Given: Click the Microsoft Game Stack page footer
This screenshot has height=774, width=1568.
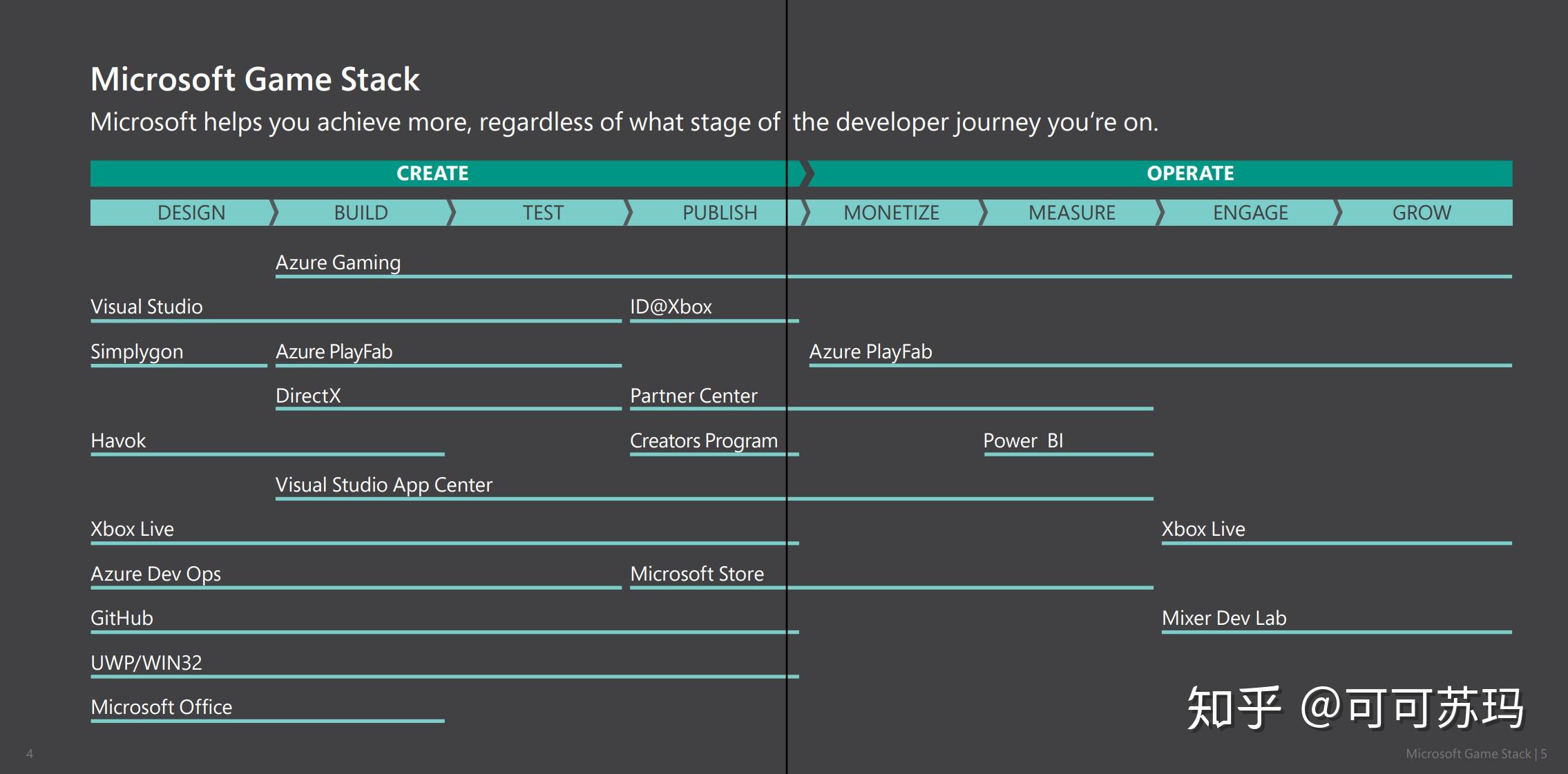Looking at the screenshot, I should [1476, 754].
